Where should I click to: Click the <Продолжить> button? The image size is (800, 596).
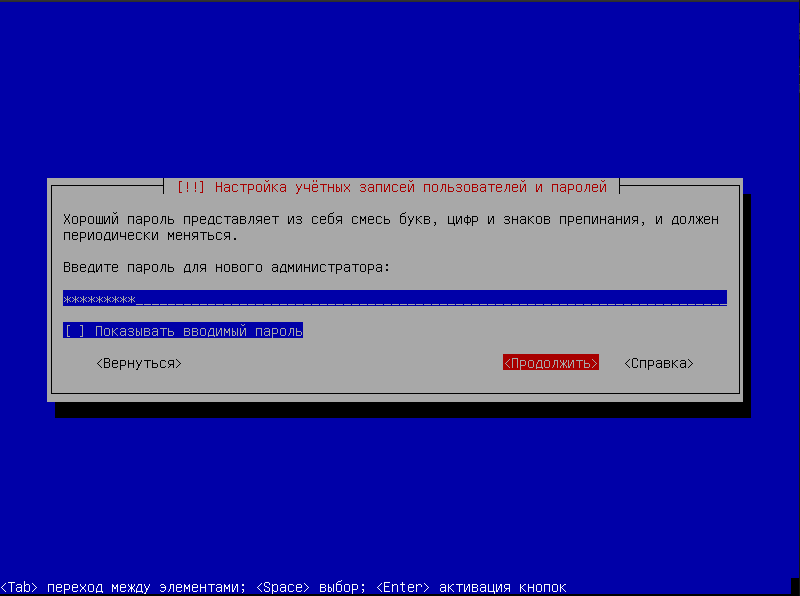551,363
